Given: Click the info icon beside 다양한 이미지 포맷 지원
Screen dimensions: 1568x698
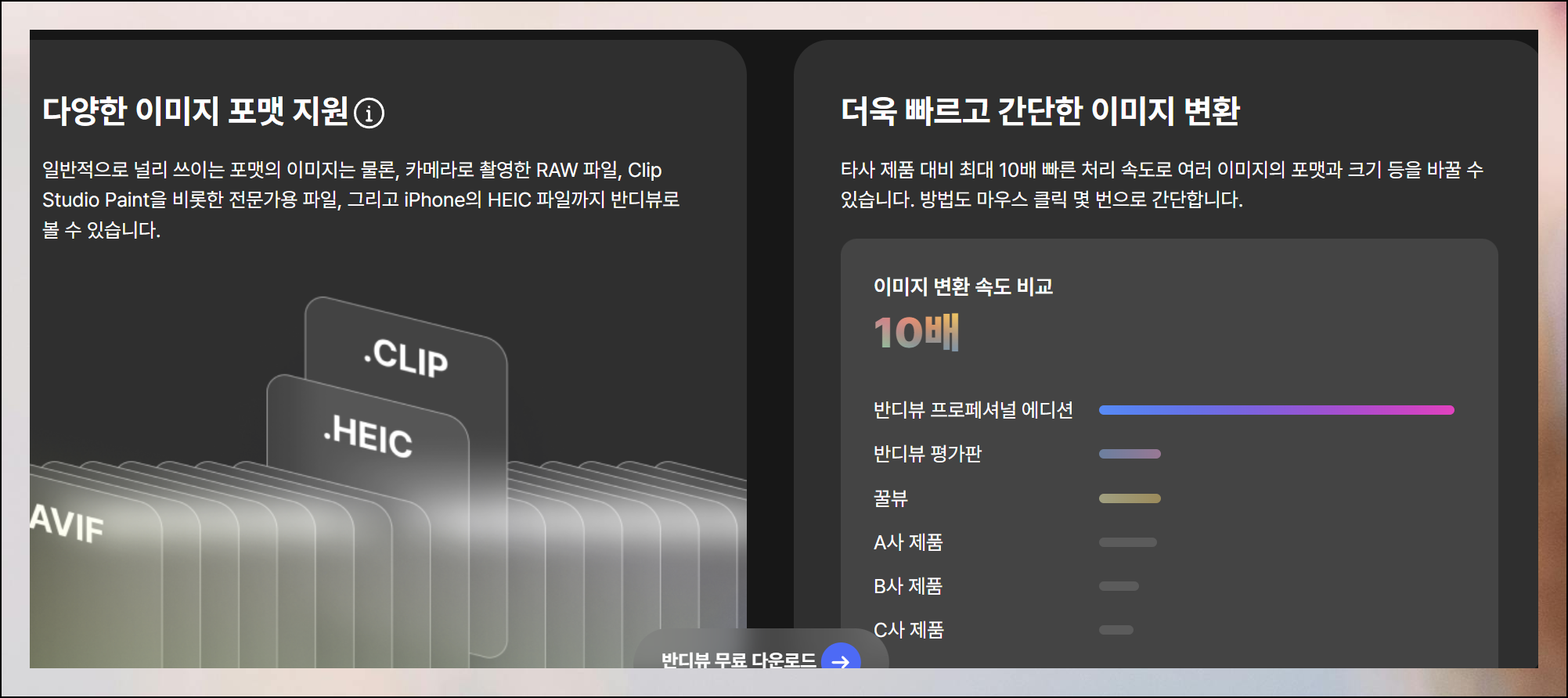Looking at the screenshot, I should coord(369,113).
